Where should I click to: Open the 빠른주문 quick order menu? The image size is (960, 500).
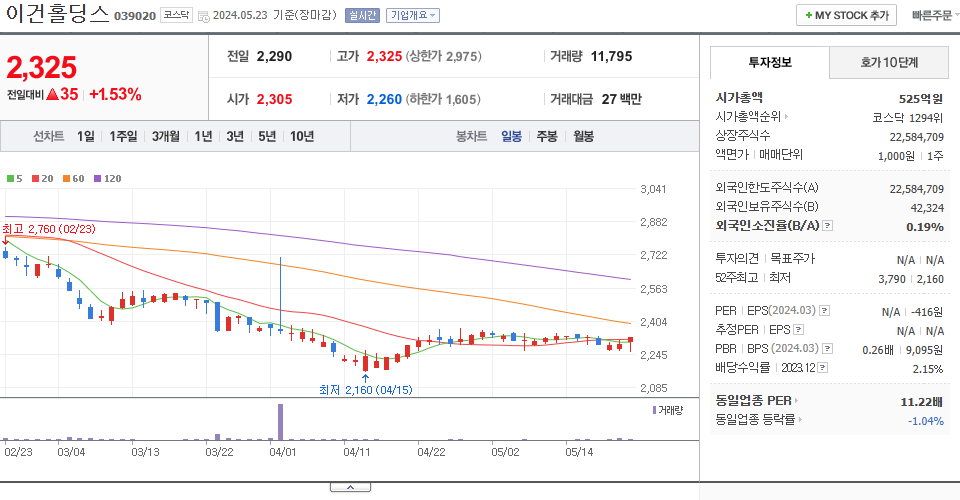coord(934,15)
